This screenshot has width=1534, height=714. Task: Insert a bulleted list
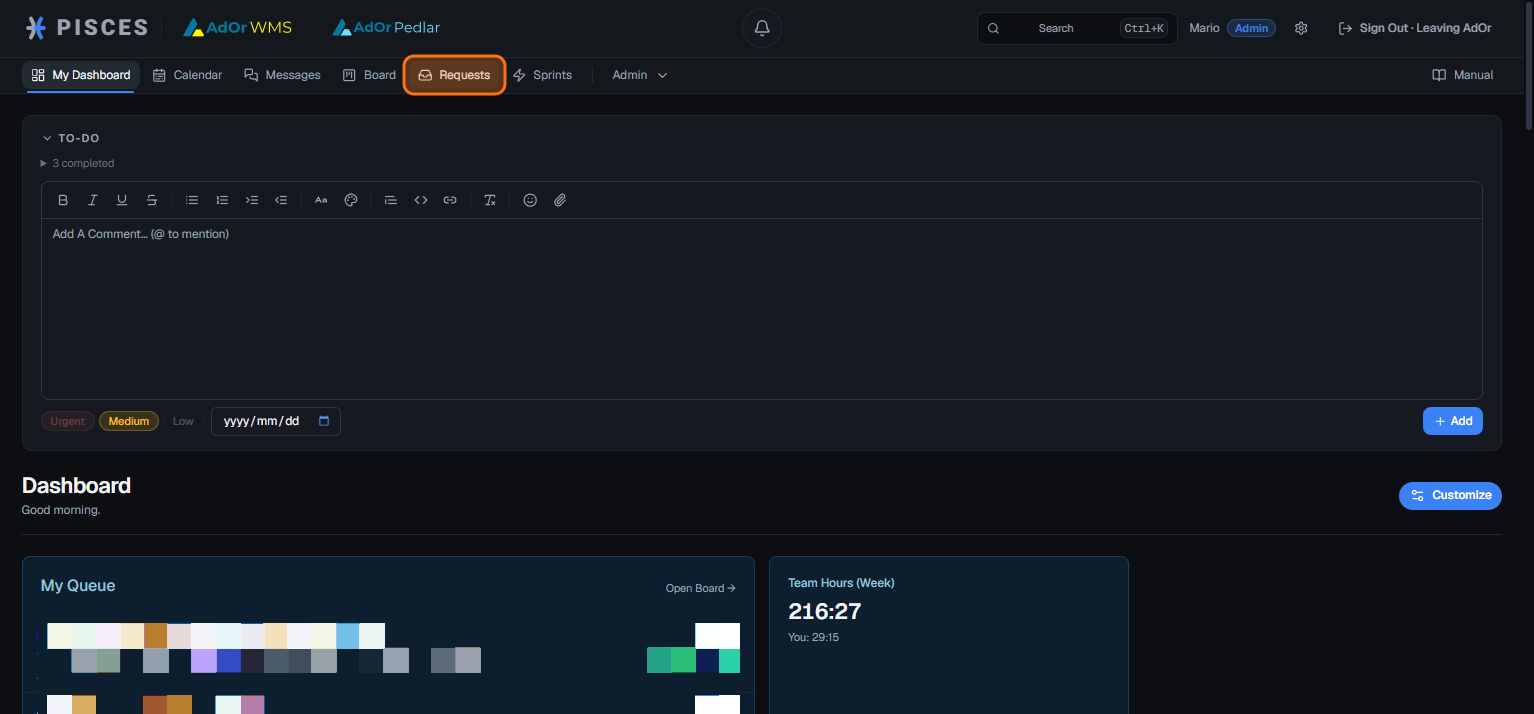[192, 200]
